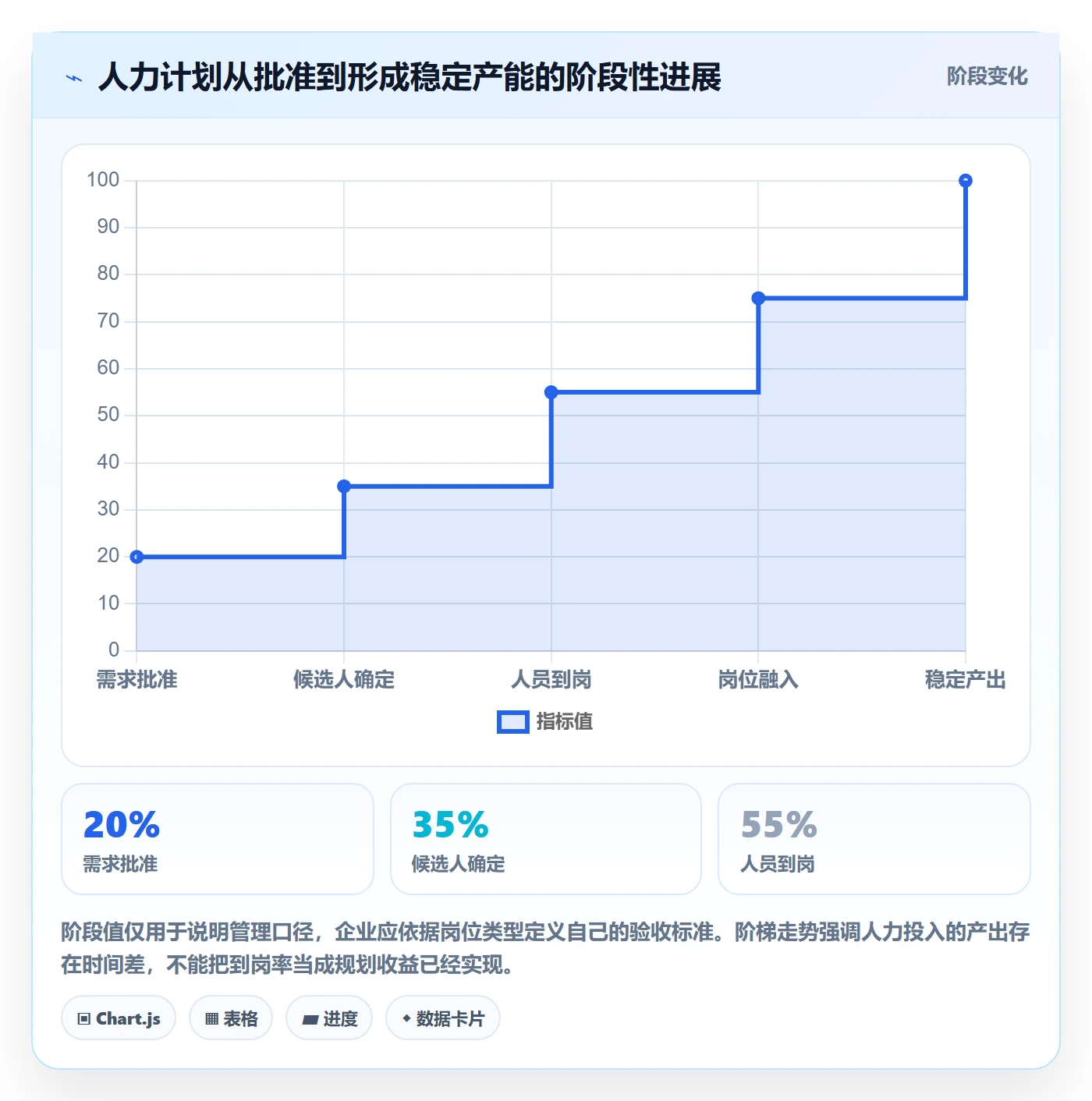The height and width of the screenshot is (1101, 1092).
Task: Click the 指标值 legend label
Action: coord(565,722)
